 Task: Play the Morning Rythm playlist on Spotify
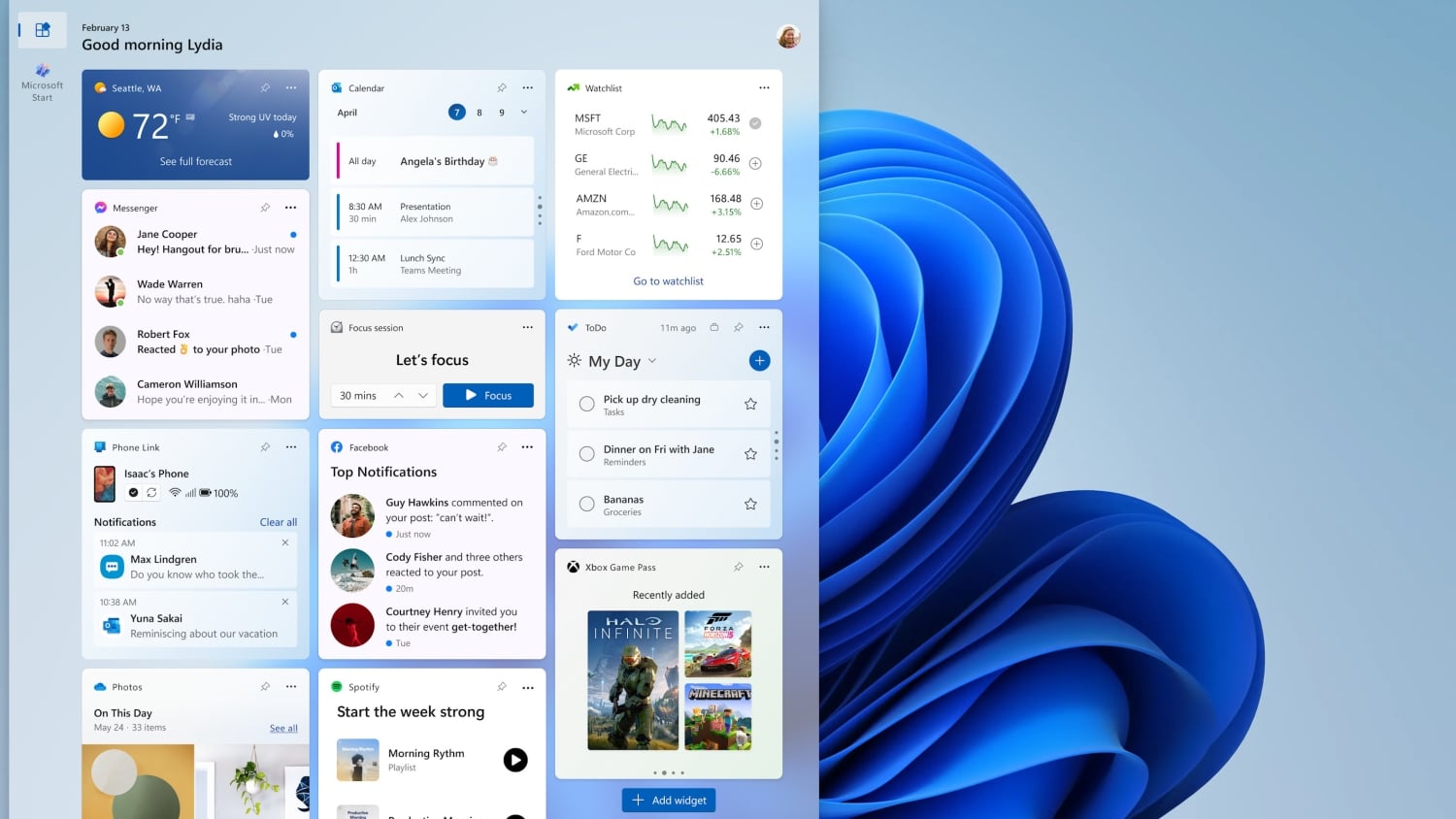[514, 760]
